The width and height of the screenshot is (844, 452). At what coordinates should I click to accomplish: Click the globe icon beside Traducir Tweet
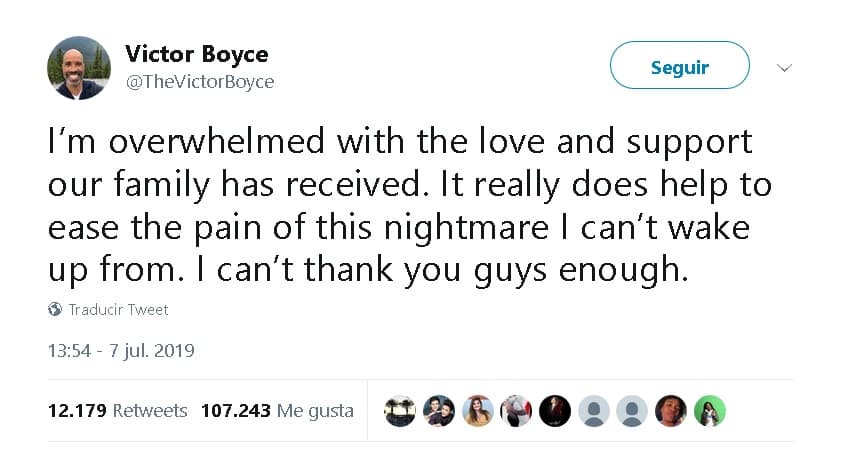click(x=55, y=310)
